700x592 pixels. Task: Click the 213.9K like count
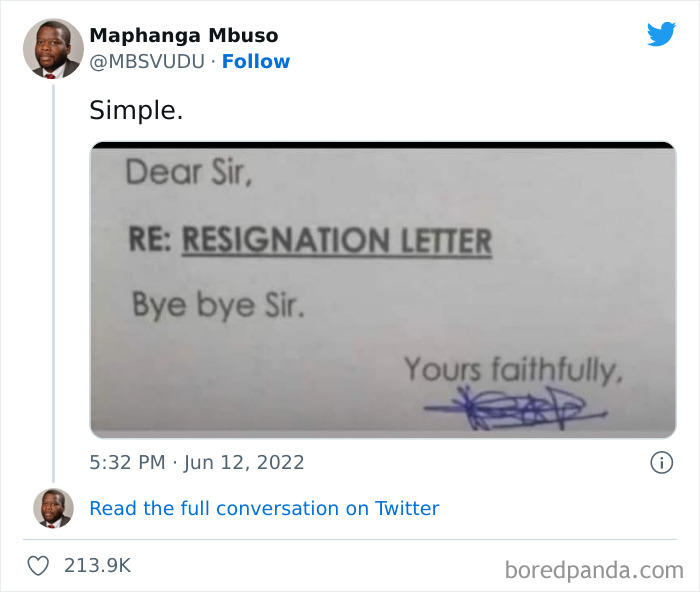(x=97, y=565)
